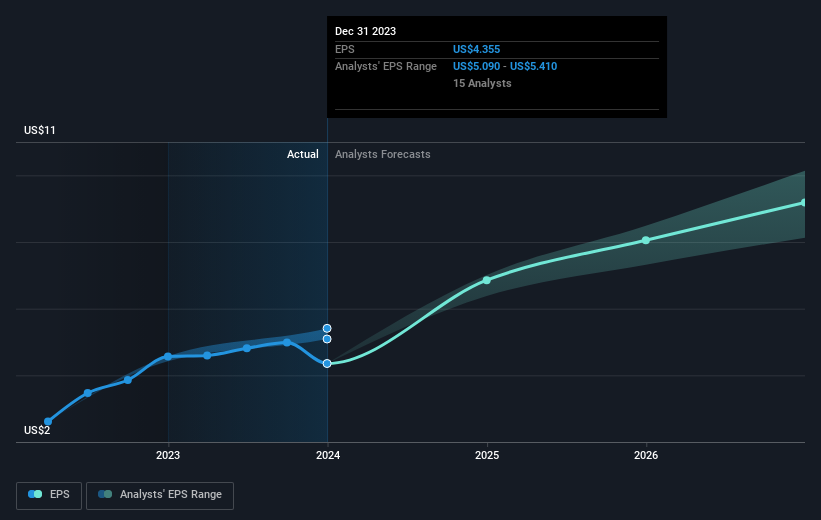The width and height of the screenshot is (821, 520).
Task: Click the US$2 y-axis label
Action: click(x=37, y=430)
